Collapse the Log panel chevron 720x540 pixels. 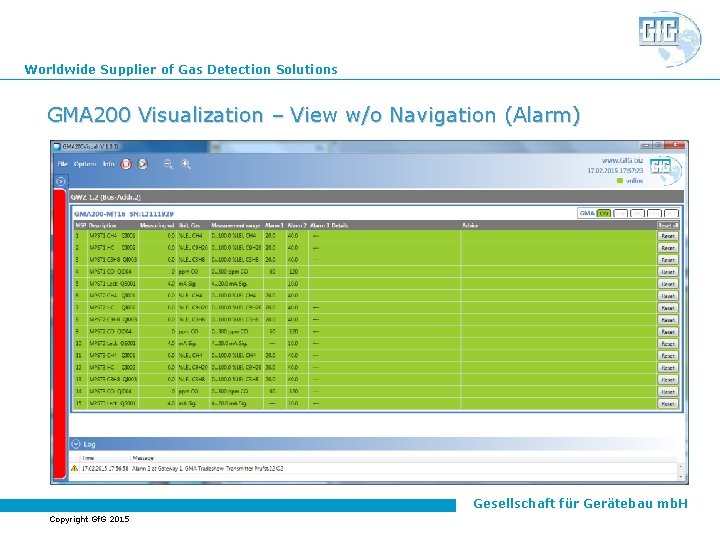coord(76,444)
